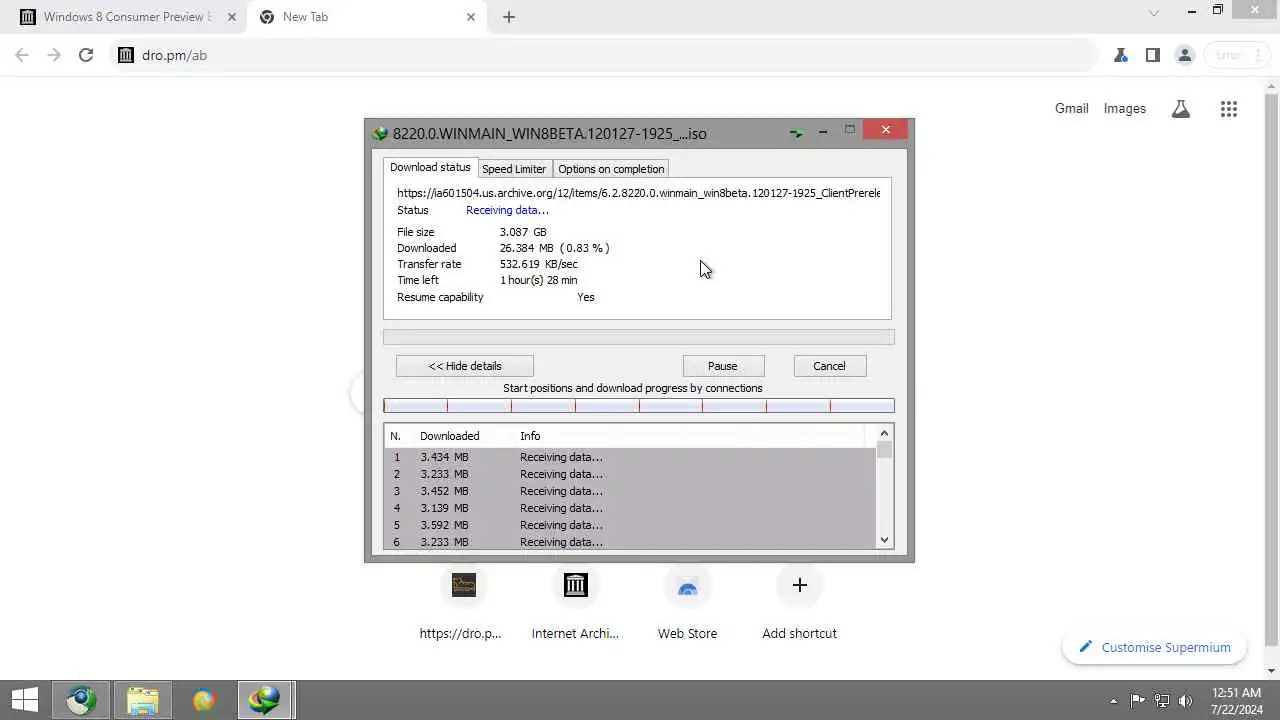Click the connections list scrollbar thumb
1280x720 pixels.
[884, 449]
